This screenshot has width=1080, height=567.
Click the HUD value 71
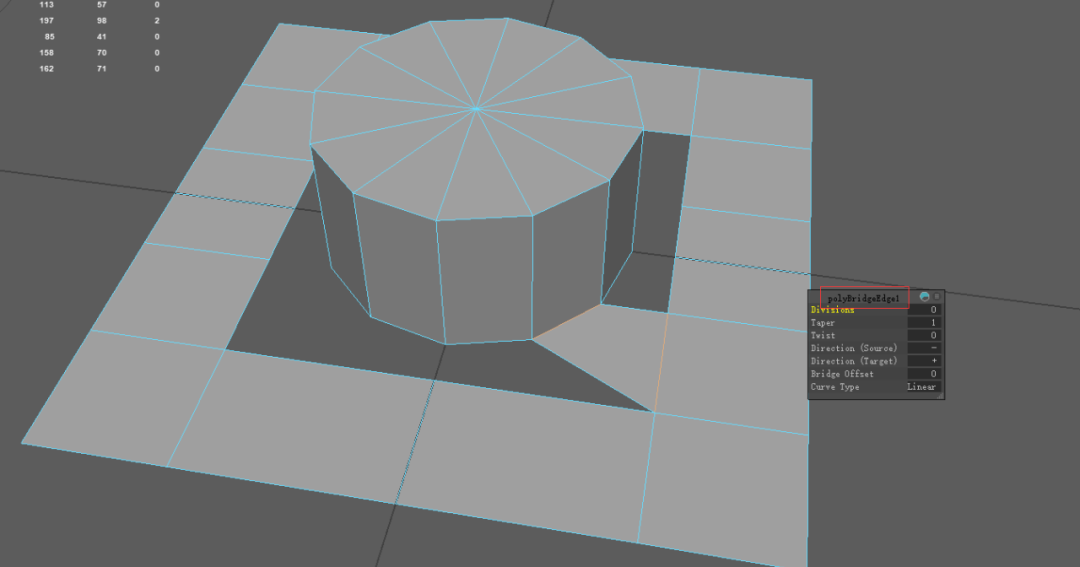(102, 69)
